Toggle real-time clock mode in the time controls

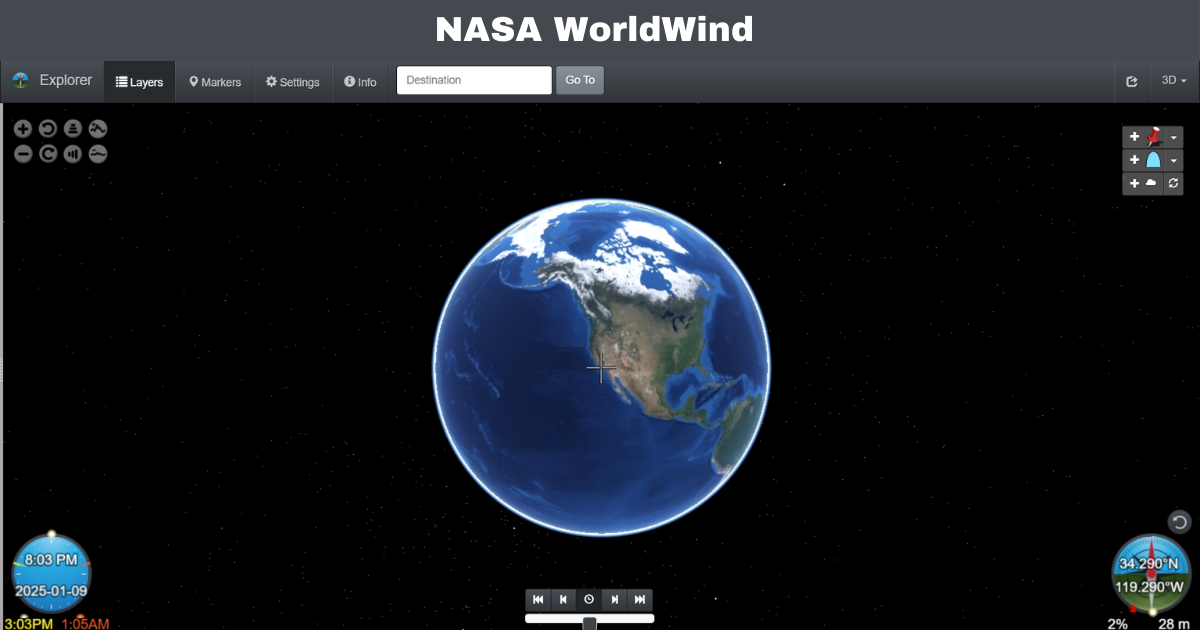point(588,600)
